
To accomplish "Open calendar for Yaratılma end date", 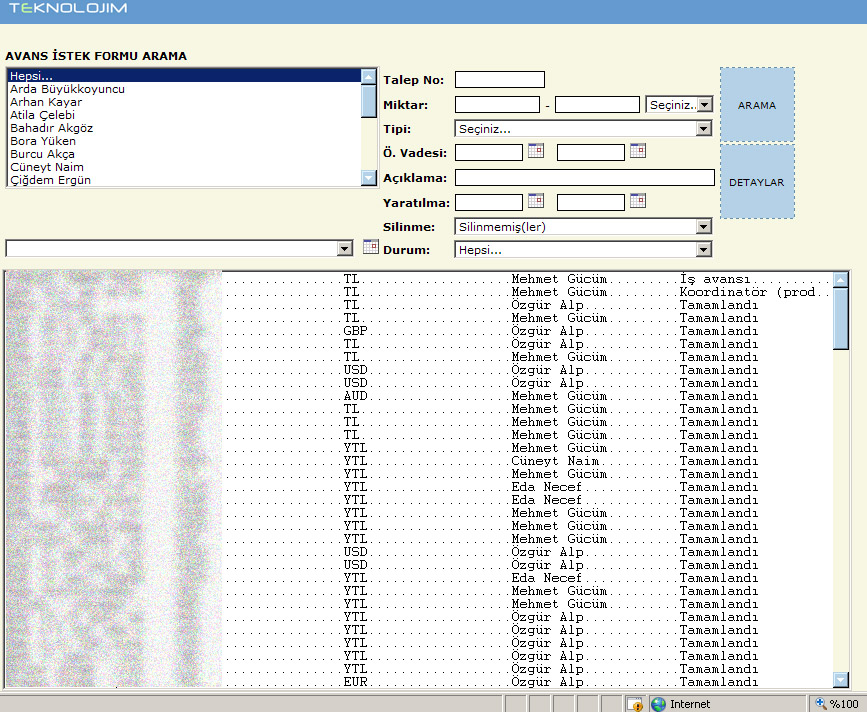I will click(637, 201).
